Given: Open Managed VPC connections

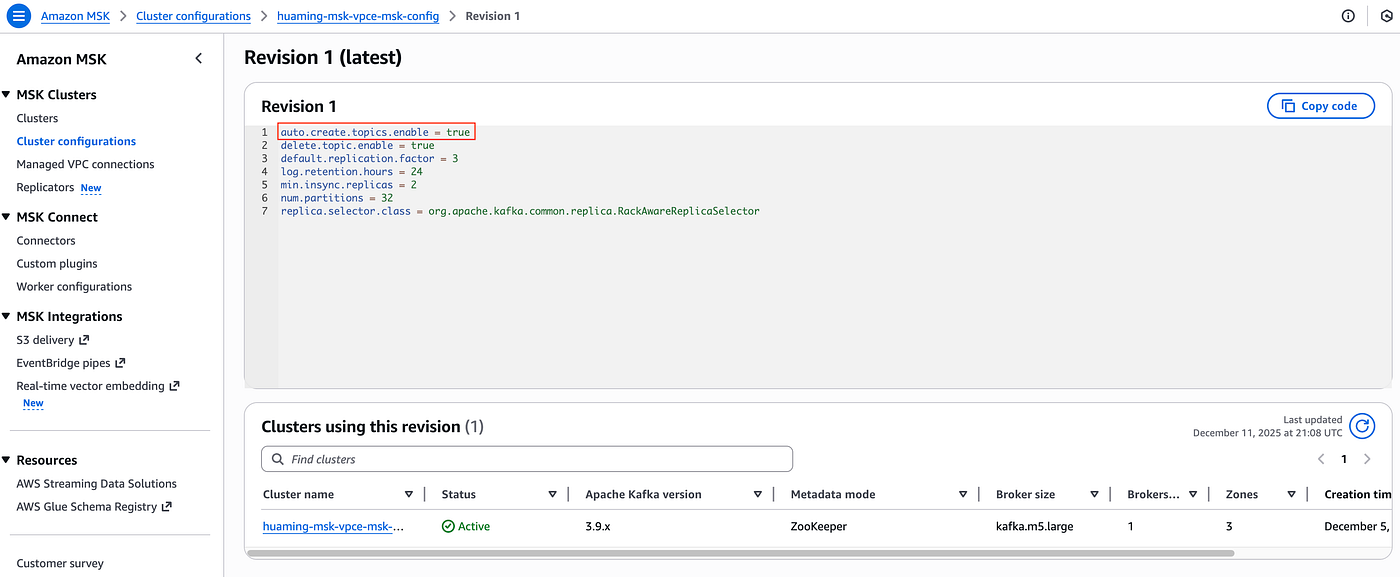Looking at the screenshot, I should (x=85, y=164).
